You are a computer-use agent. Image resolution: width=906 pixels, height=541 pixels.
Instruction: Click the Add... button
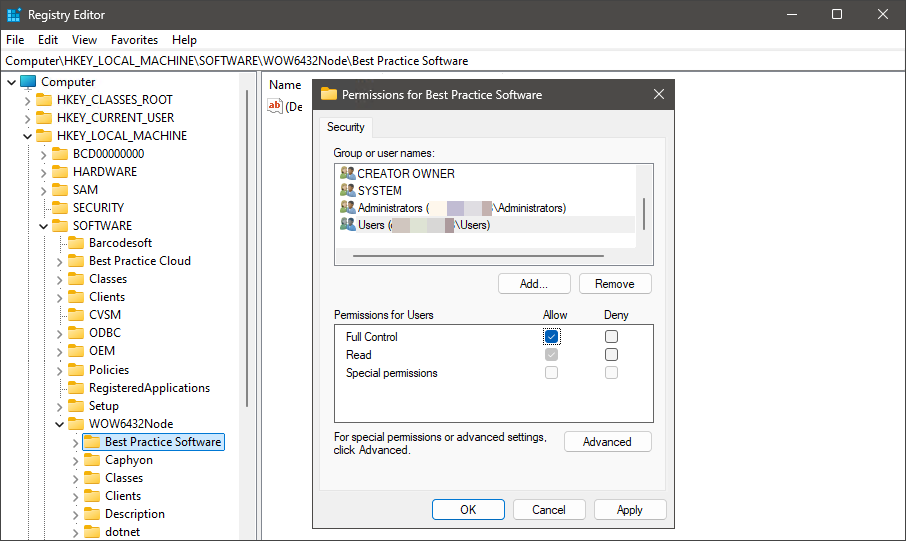534,284
